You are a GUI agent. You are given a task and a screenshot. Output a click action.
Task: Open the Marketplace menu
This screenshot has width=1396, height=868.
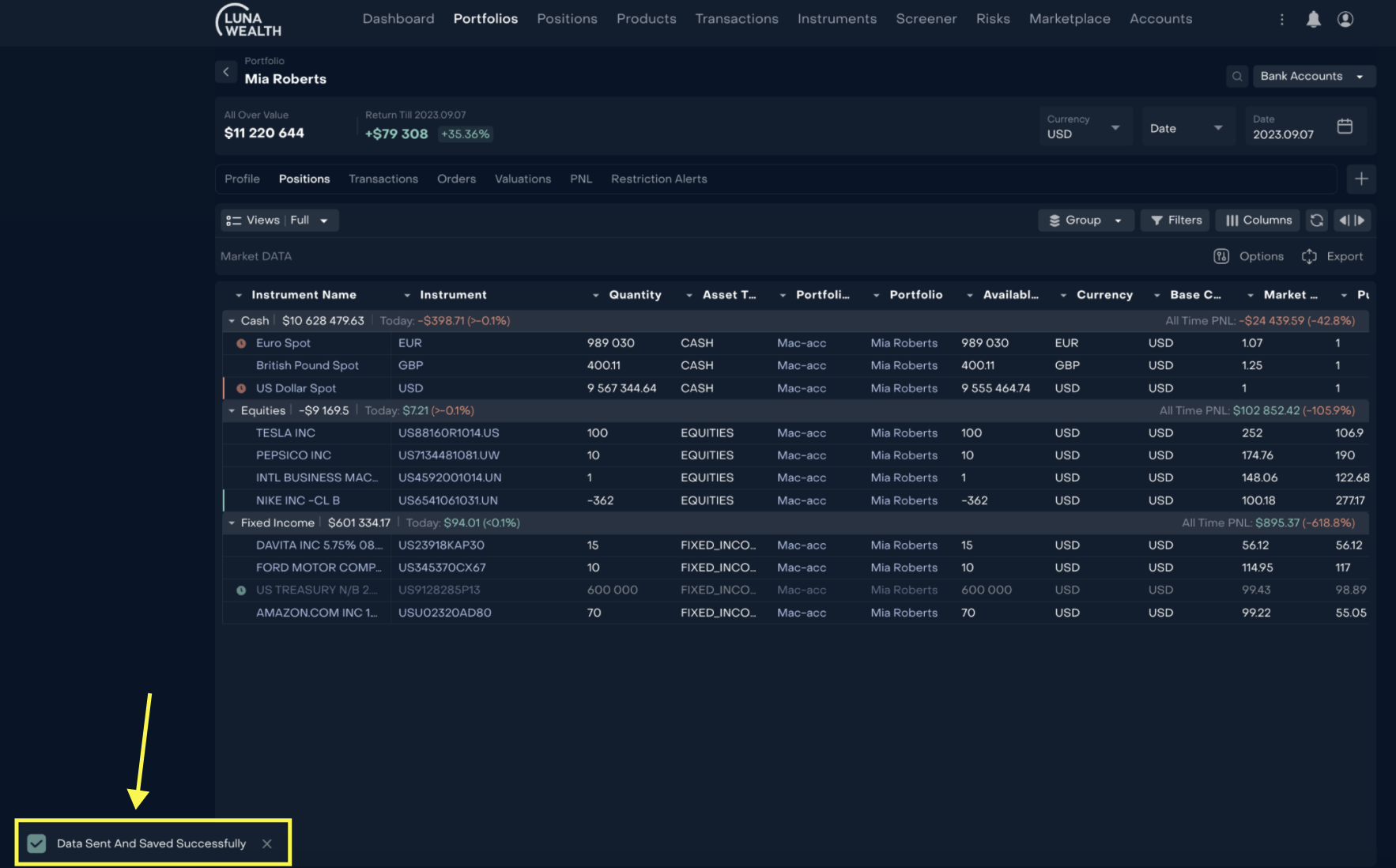tap(1070, 19)
